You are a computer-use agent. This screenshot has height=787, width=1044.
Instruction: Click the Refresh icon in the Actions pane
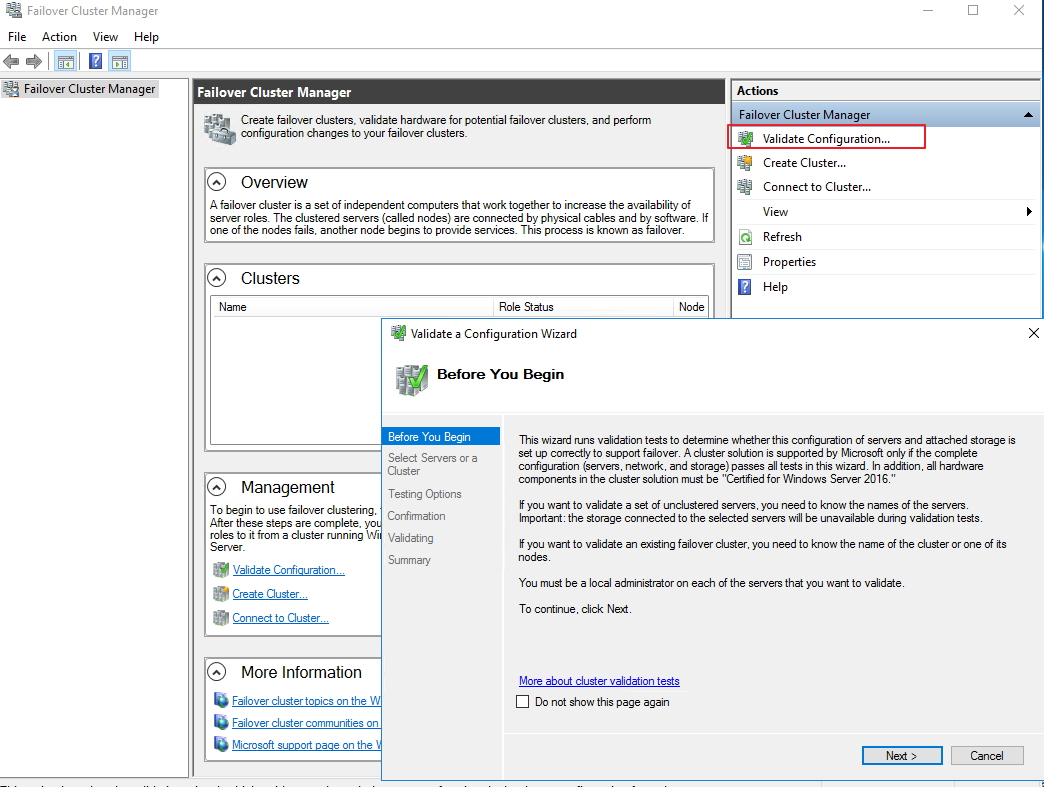point(745,237)
